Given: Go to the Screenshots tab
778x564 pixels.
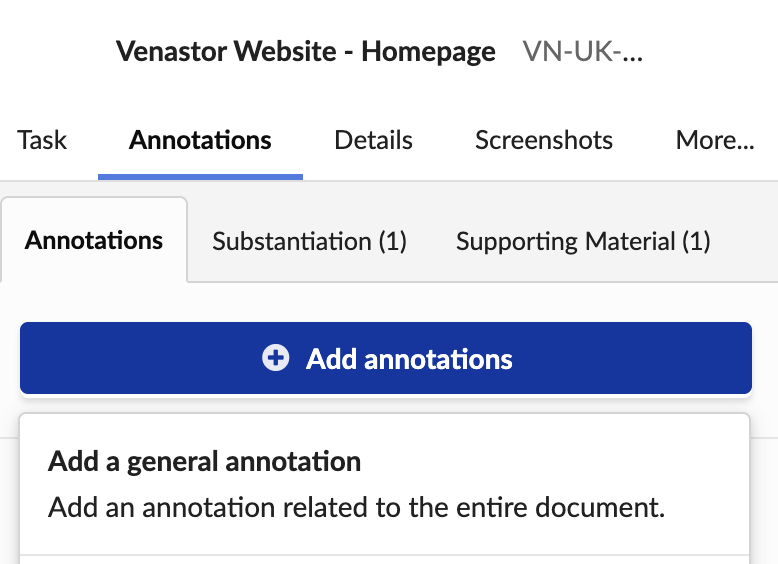Looking at the screenshot, I should pos(544,140).
